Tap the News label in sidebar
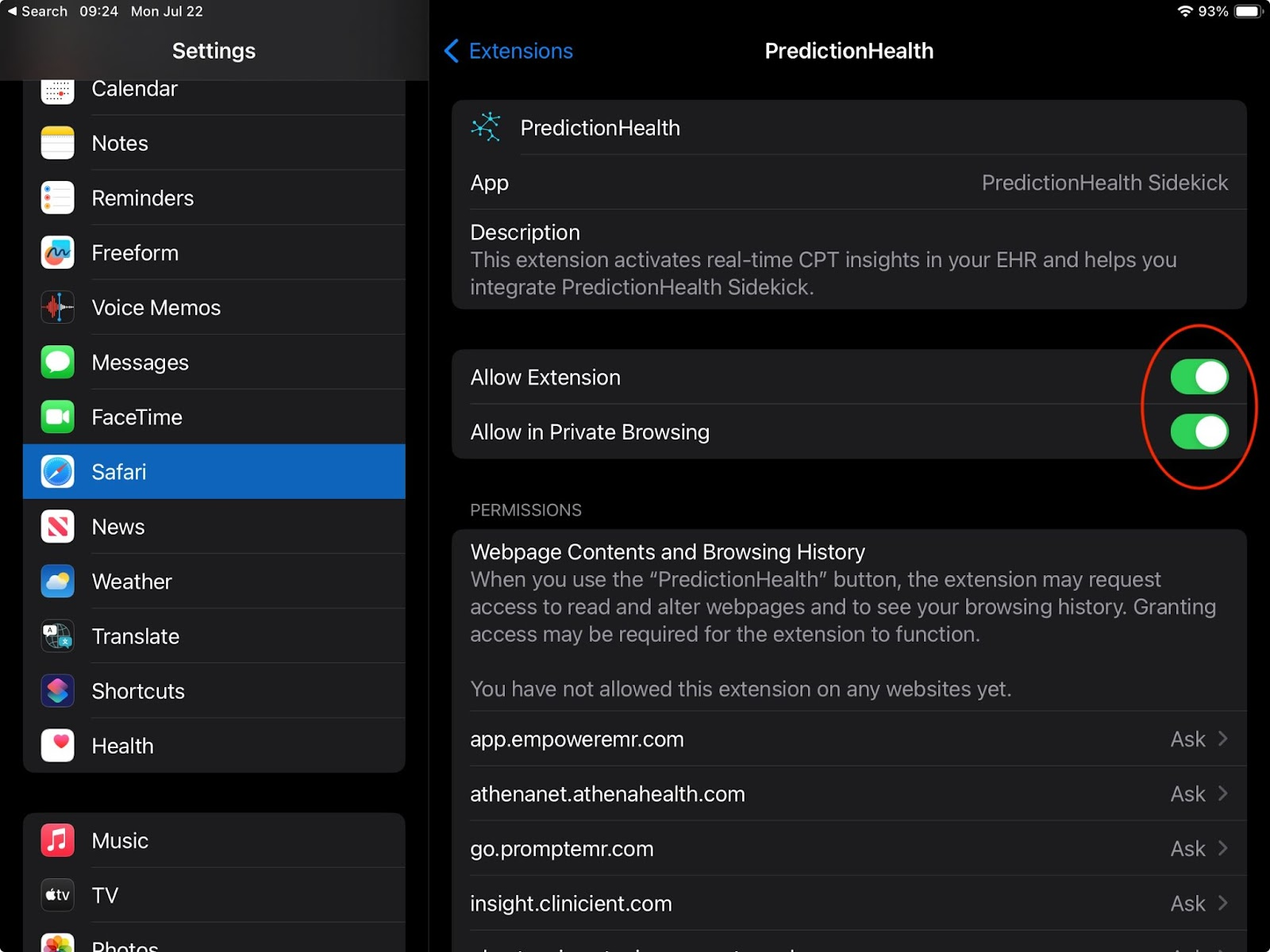This screenshot has width=1270, height=952. click(x=118, y=526)
